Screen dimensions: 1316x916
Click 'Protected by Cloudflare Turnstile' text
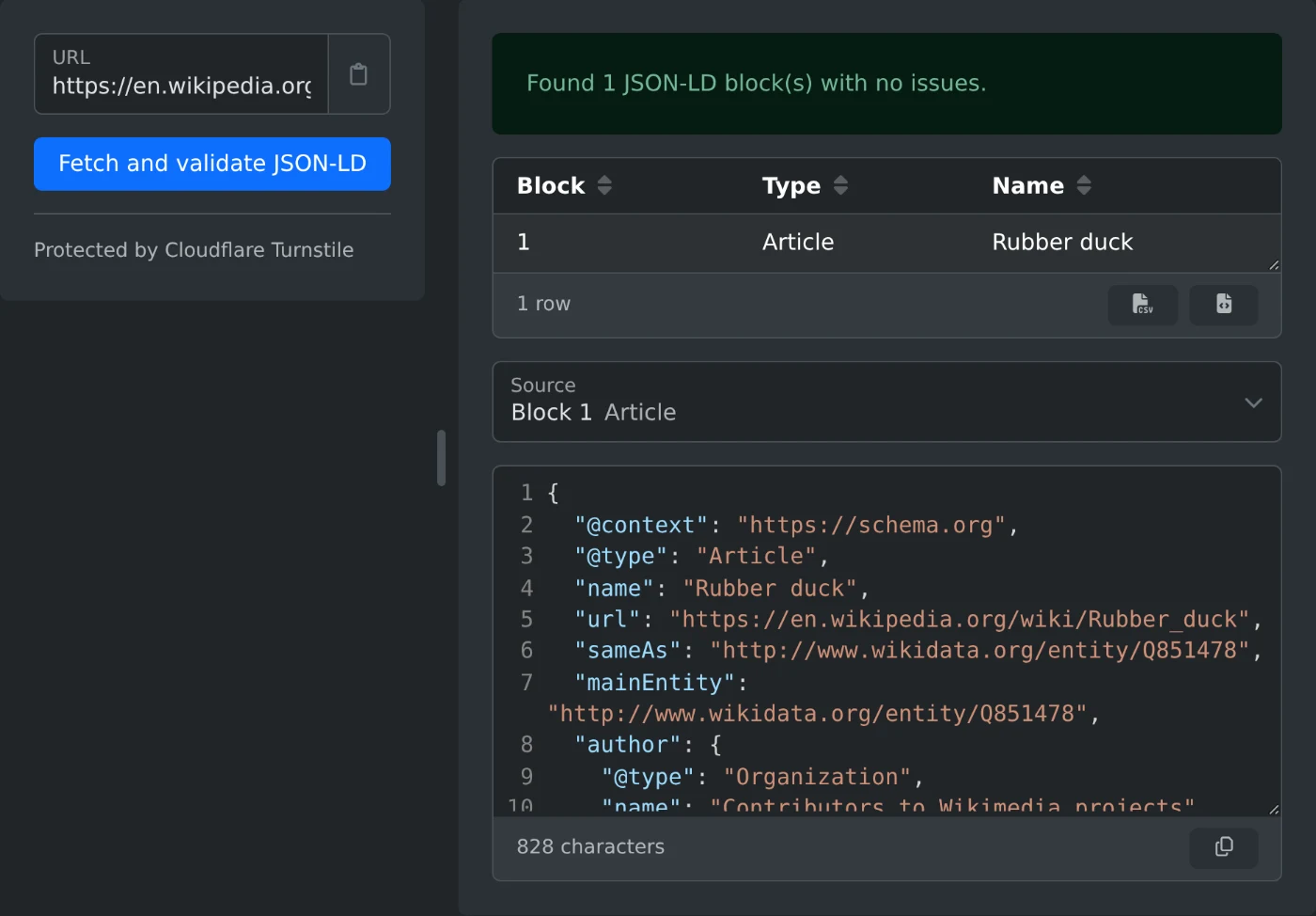point(194,250)
